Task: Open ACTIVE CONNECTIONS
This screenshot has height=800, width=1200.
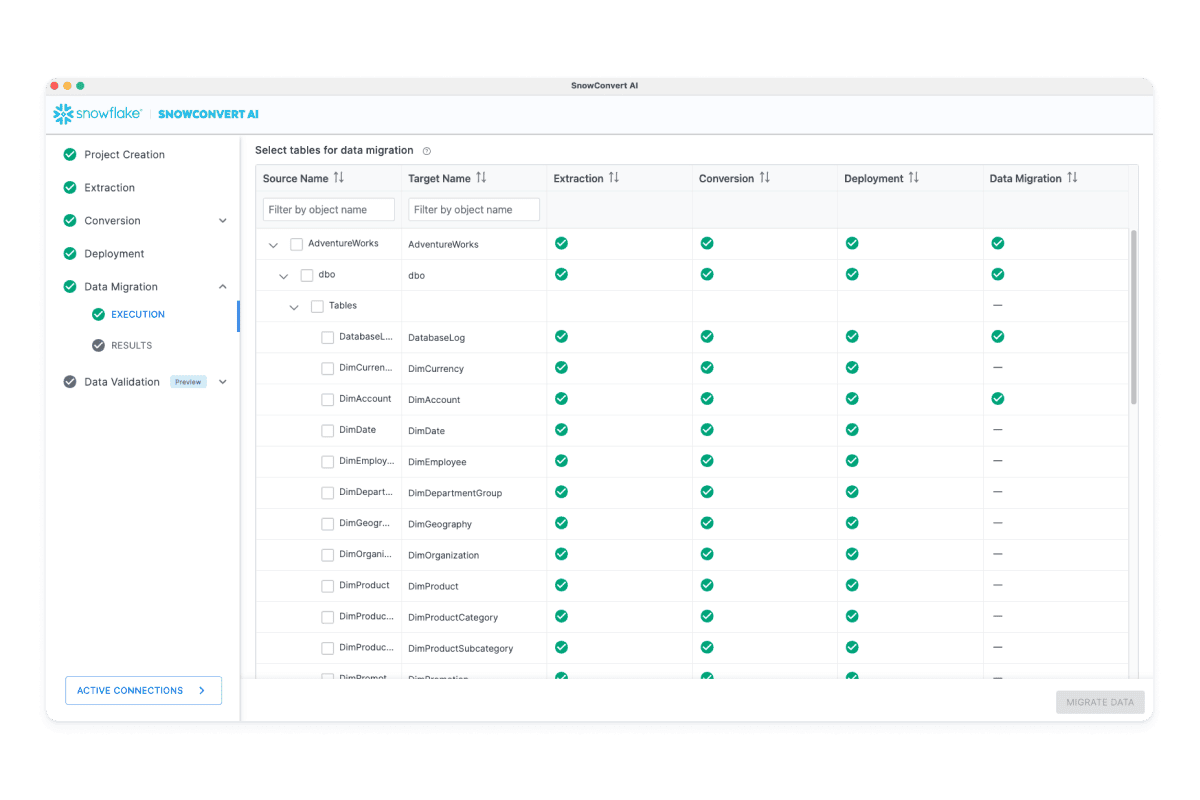Action: coord(143,690)
